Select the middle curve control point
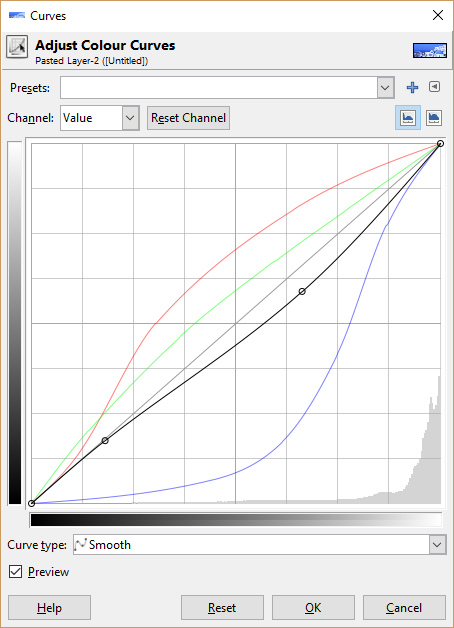Viewport: 454px width, 628px height. [x=302, y=292]
